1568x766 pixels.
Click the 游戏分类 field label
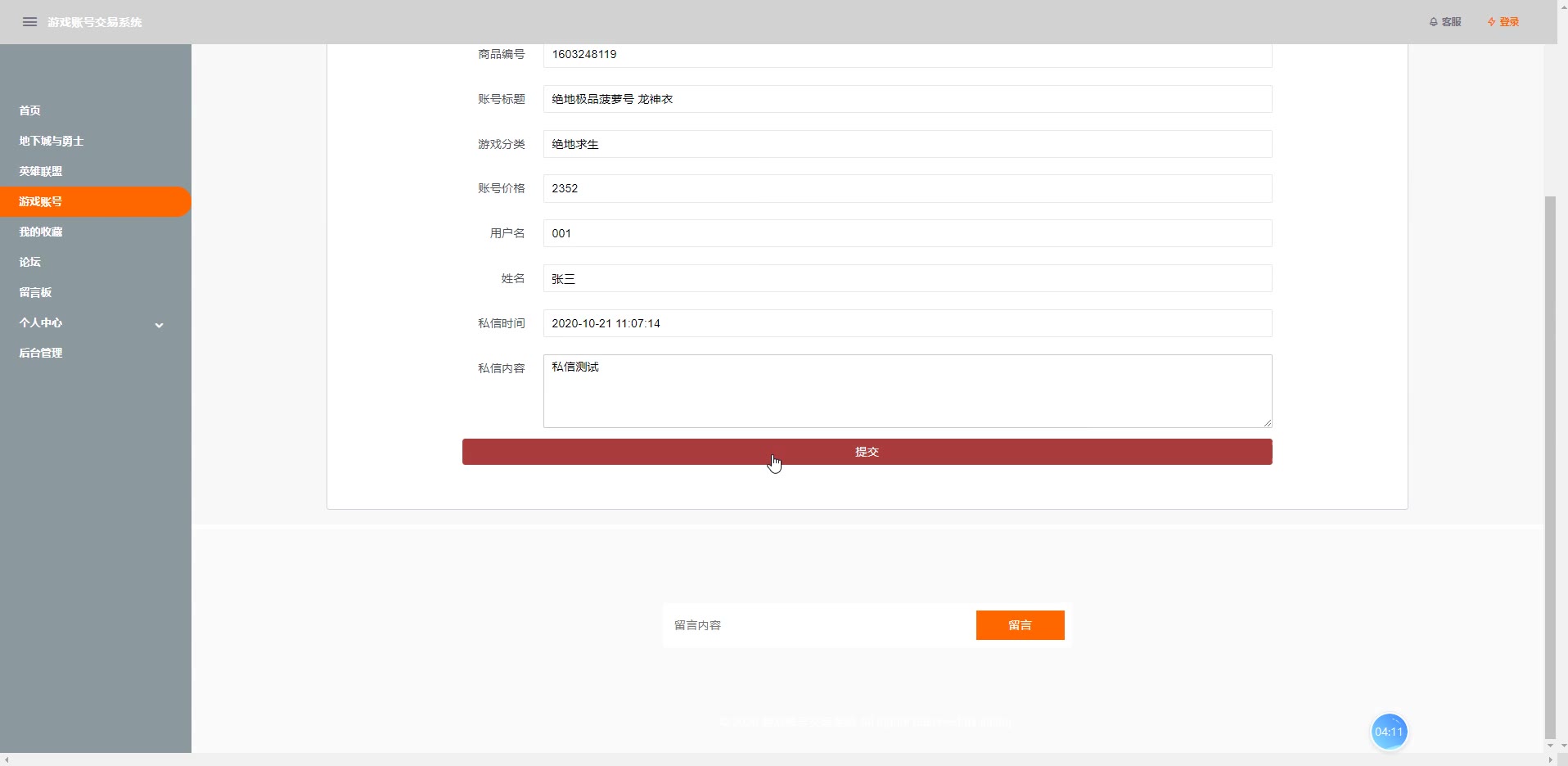[x=502, y=144]
